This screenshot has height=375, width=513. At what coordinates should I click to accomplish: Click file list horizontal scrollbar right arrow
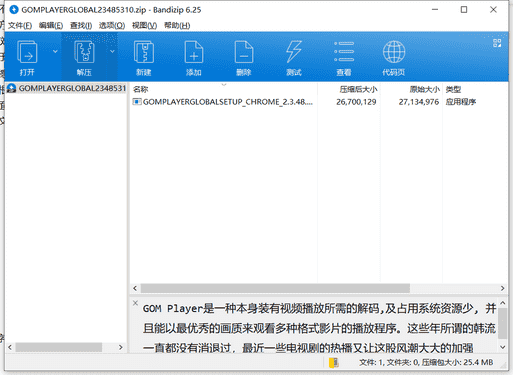coord(502,288)
